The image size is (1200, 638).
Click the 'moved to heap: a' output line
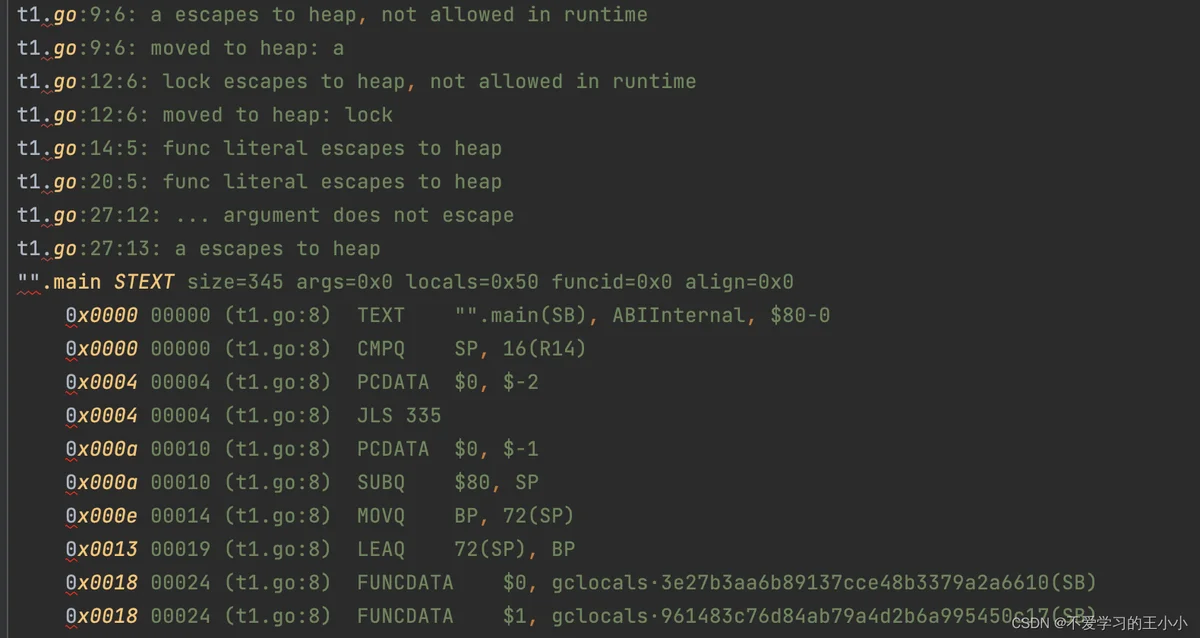click(x=180, y=48)
